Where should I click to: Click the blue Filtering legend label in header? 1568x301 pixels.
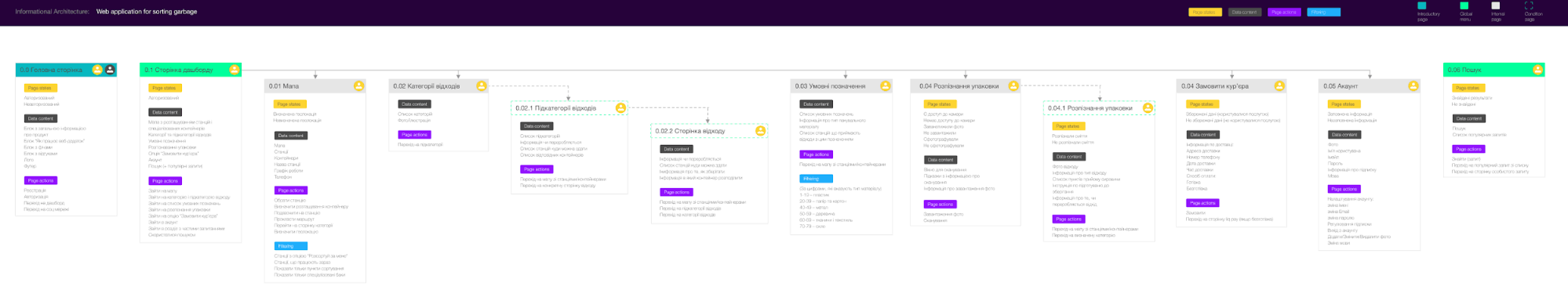coord(1323,12)
